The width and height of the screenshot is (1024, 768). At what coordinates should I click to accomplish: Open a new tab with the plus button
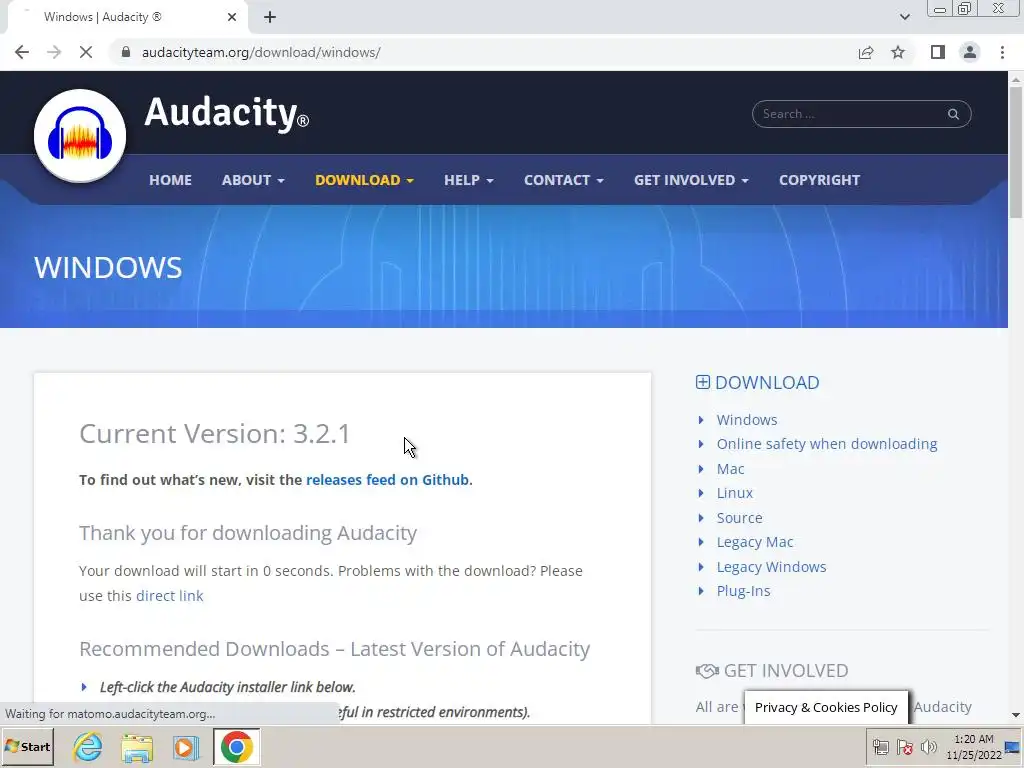click(270, 17)
